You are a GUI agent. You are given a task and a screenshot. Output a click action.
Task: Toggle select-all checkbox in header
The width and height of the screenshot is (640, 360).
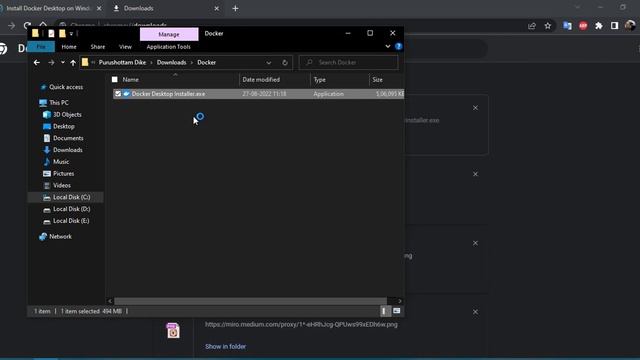(115, 80)
